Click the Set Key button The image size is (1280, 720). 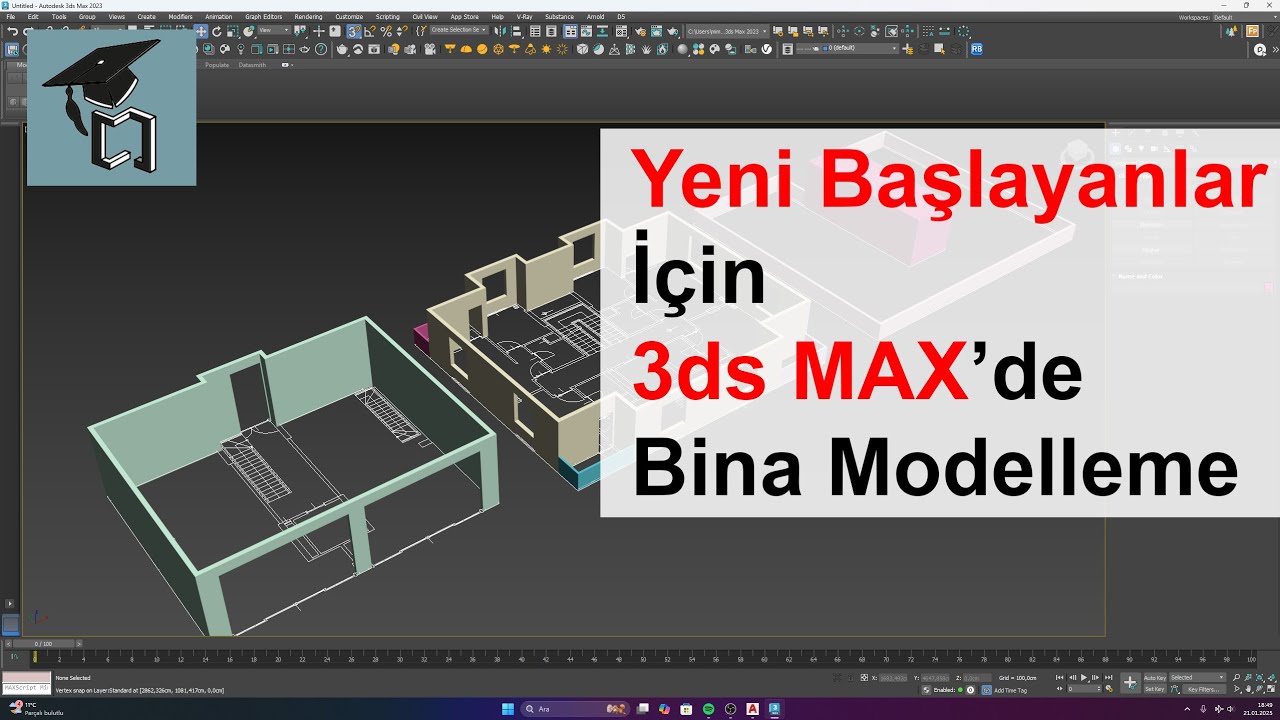1155,689
